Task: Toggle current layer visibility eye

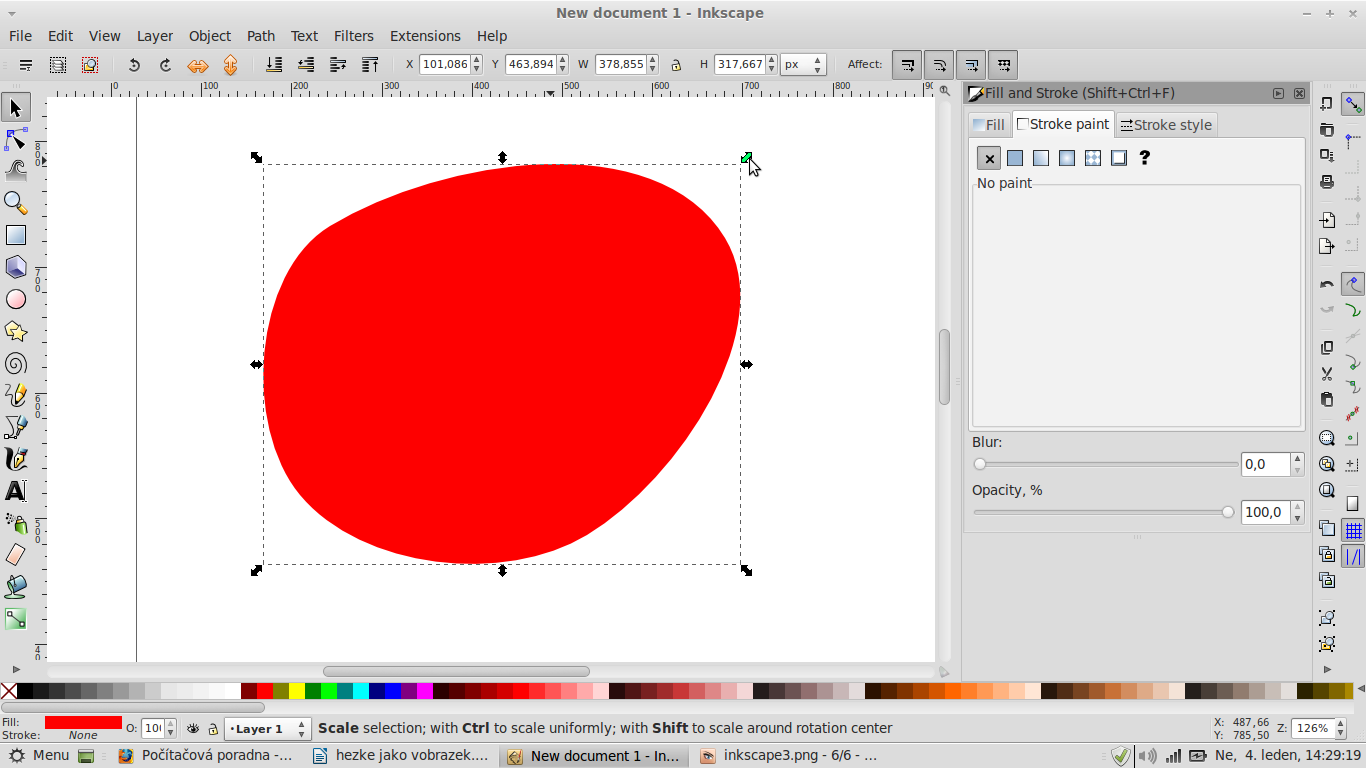Action: (193, 729)
